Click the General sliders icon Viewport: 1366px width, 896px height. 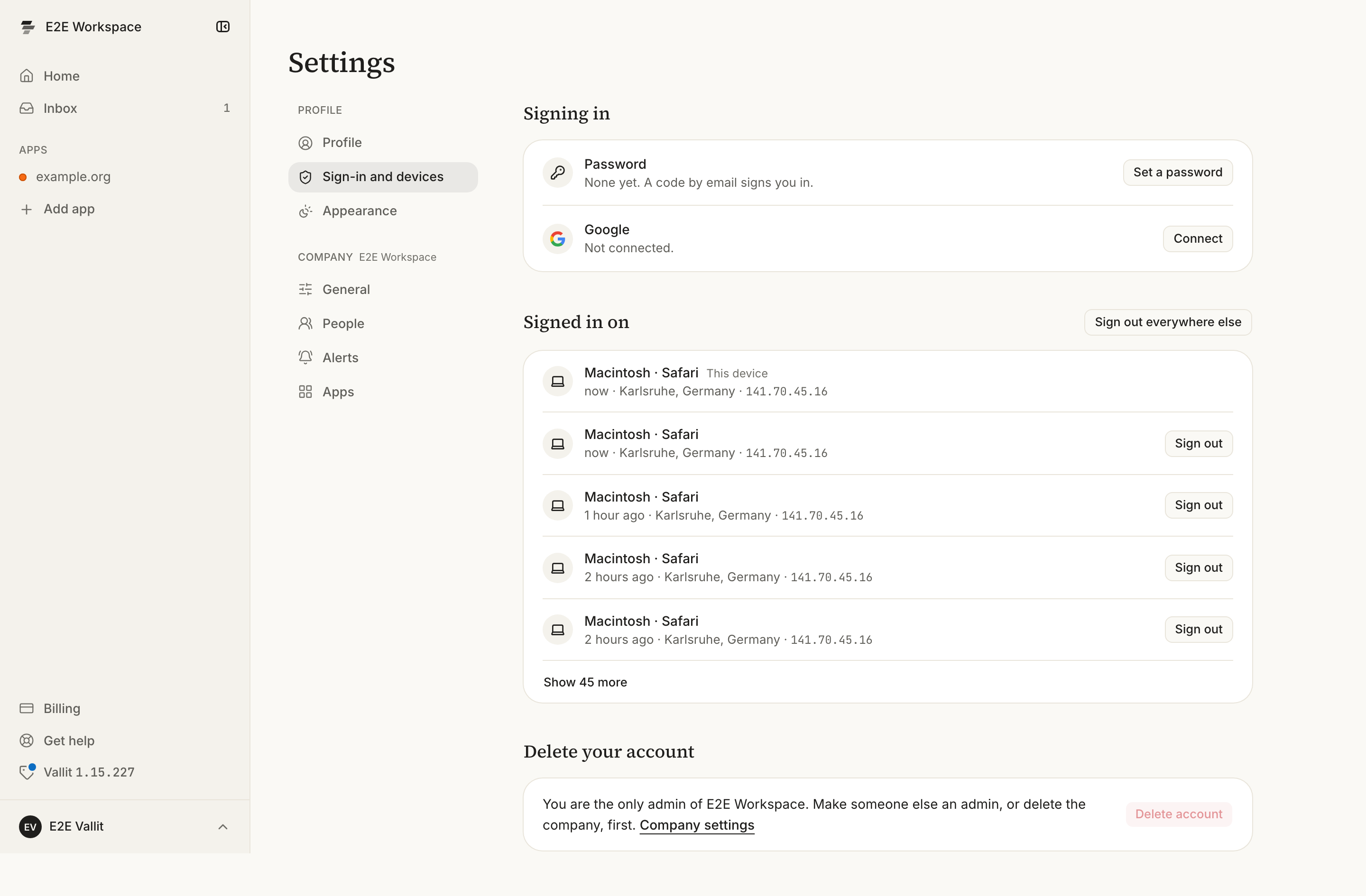point(305,289)
